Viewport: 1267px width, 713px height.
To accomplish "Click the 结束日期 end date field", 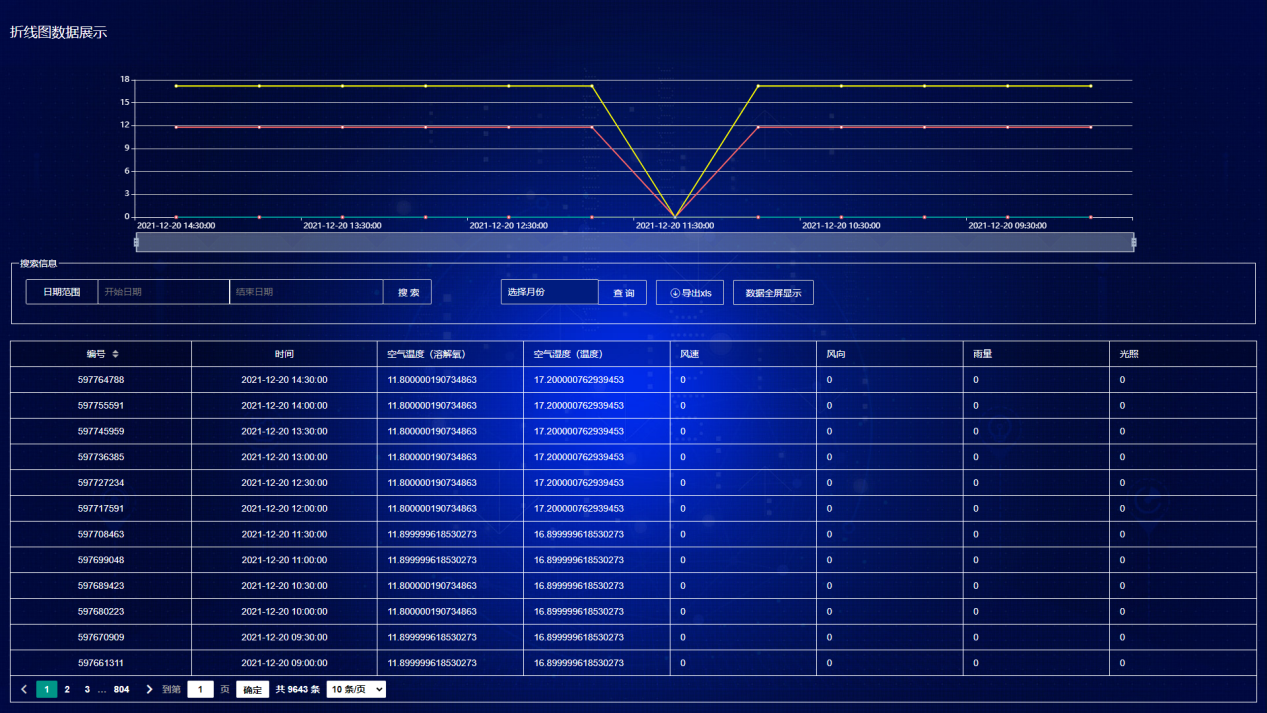I will (306, 292).
